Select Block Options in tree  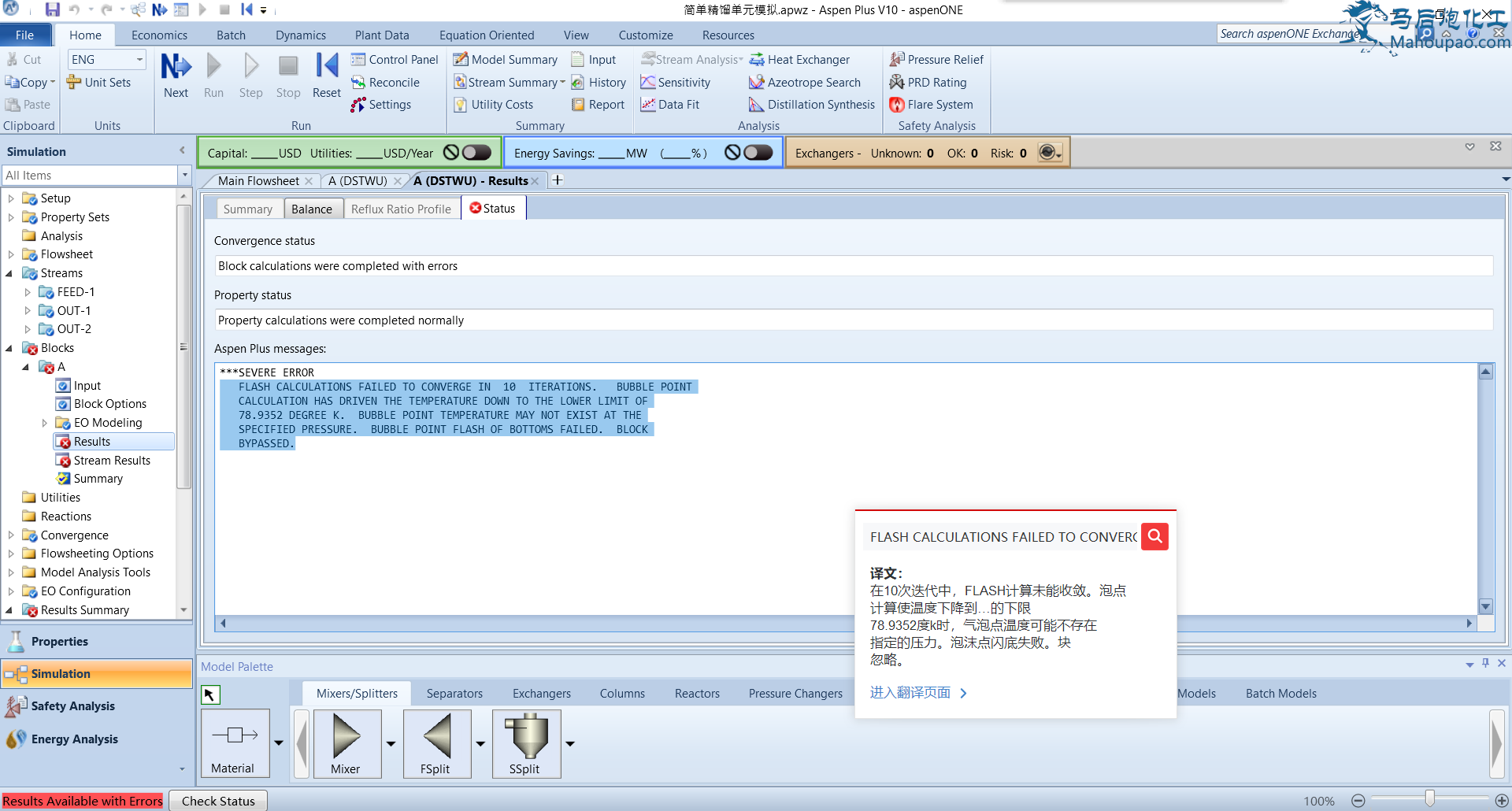(110, 404)
